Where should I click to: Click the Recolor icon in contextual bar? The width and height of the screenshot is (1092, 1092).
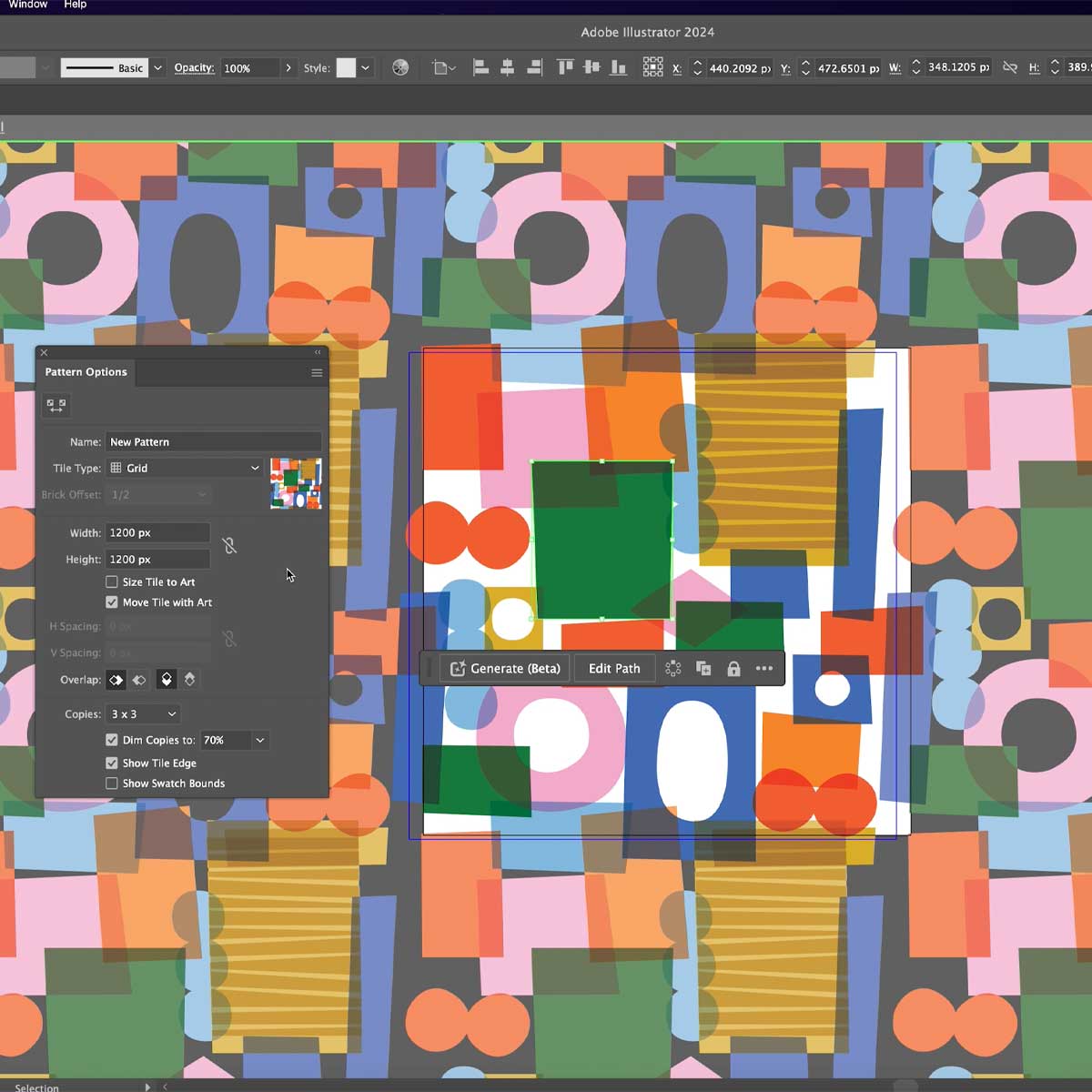(x=673, y=668)
